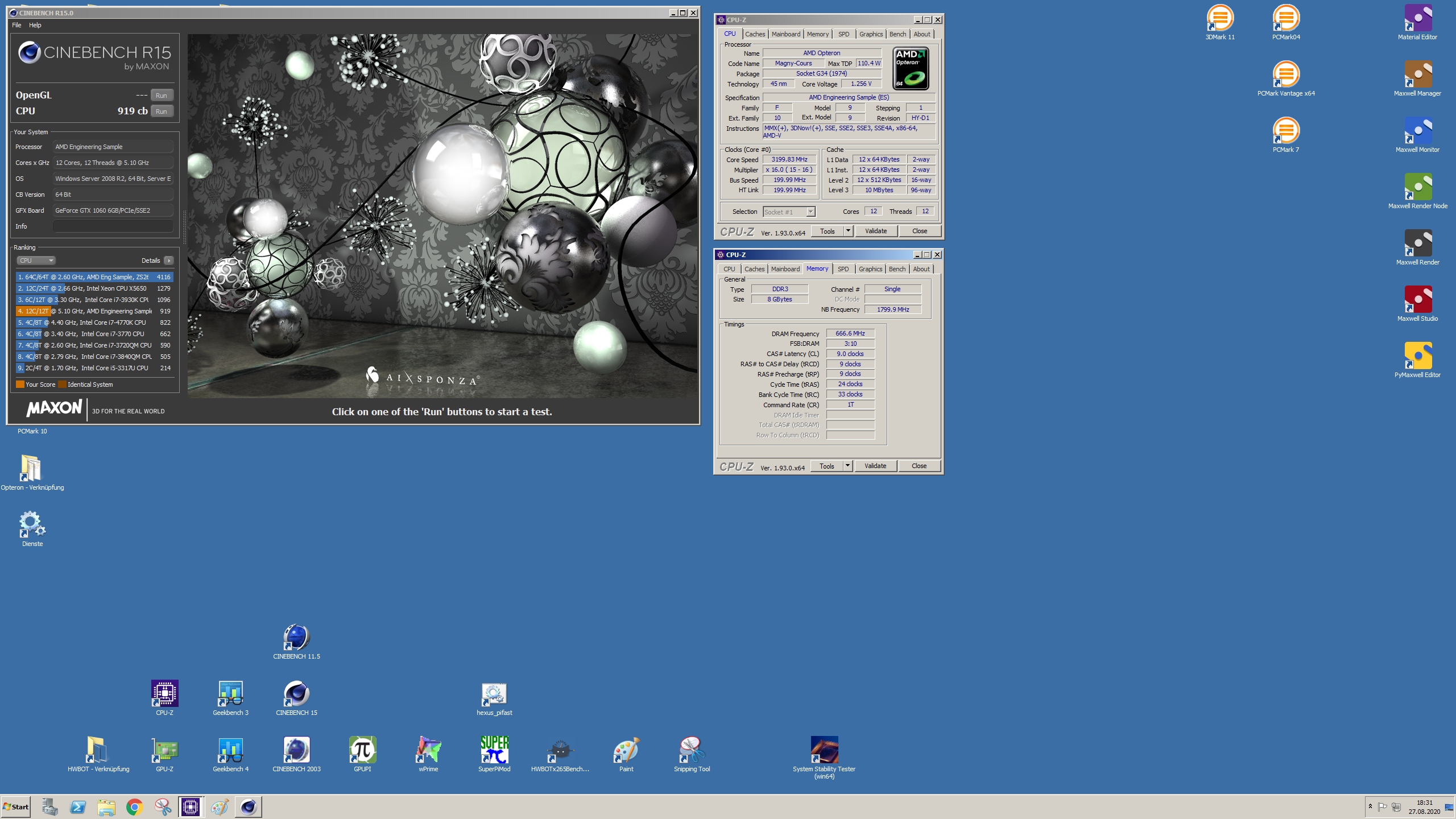Viewport: 1456px width, 819px height.
Task: Switch to Graphics tab in bottom CPU-Z
Action: tap(870, 269)
